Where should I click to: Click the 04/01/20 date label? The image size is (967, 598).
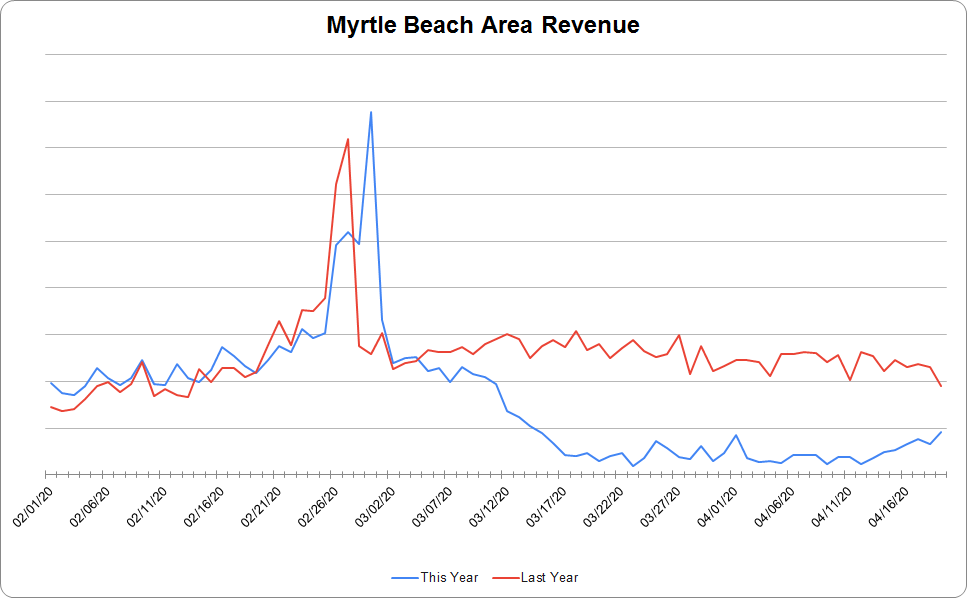pyautogui.click(x=718, y=507)
